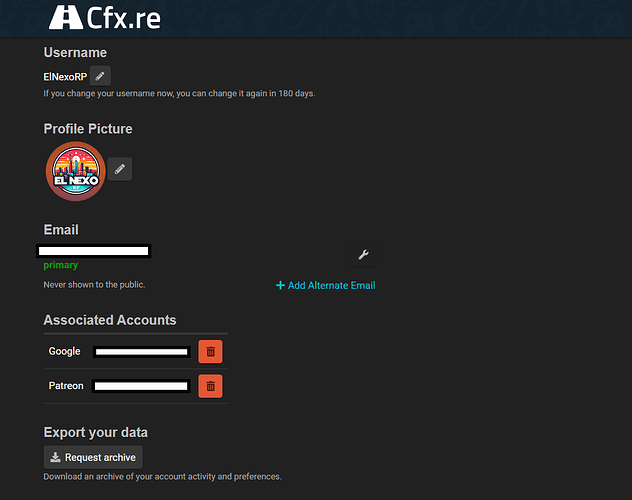Edit profile picture pencil icon
The image size is (632, 500).
tap(120, 169)
